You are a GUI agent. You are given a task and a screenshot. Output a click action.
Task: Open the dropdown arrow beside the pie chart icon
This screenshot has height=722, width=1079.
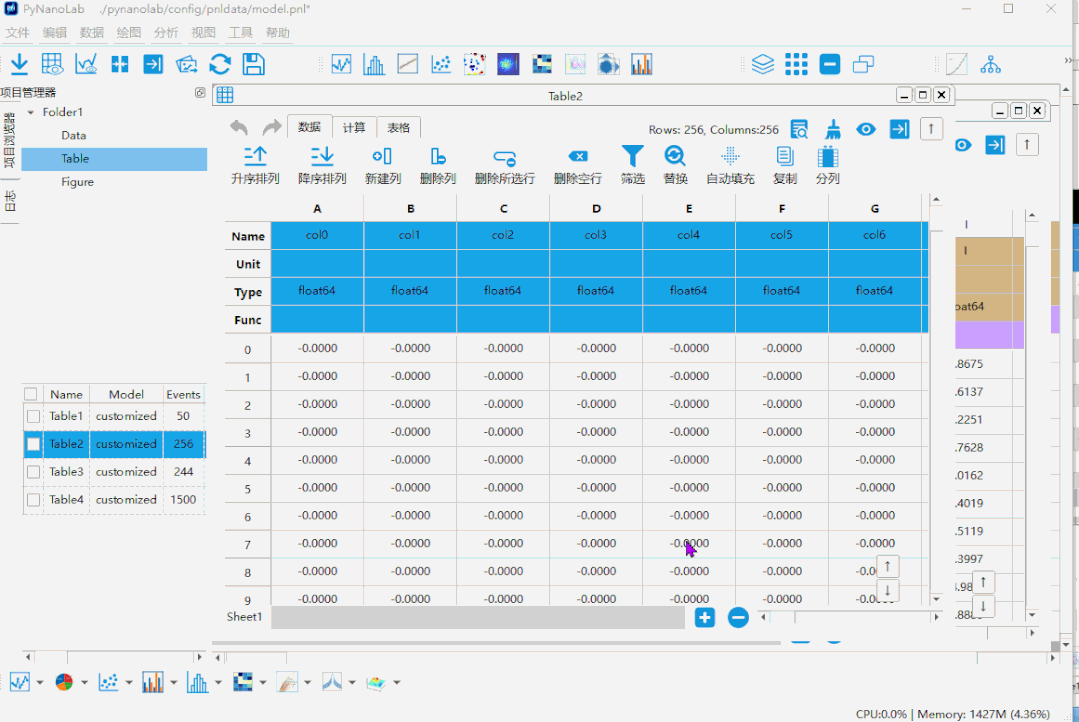coord(84,682)
